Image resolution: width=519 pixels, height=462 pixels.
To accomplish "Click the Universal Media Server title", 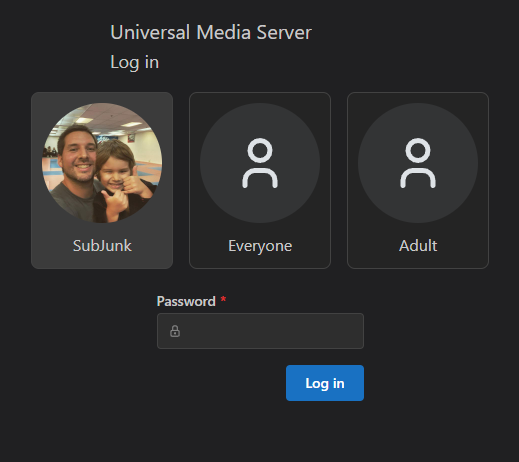I will (x=211, y=32).
